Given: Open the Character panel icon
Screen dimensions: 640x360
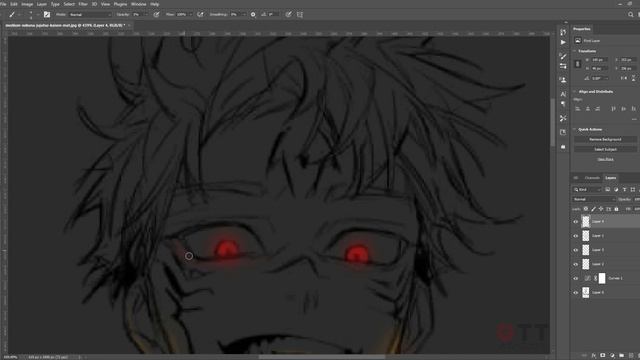Looking at the screenshot, I should click(x=563, y=94).
